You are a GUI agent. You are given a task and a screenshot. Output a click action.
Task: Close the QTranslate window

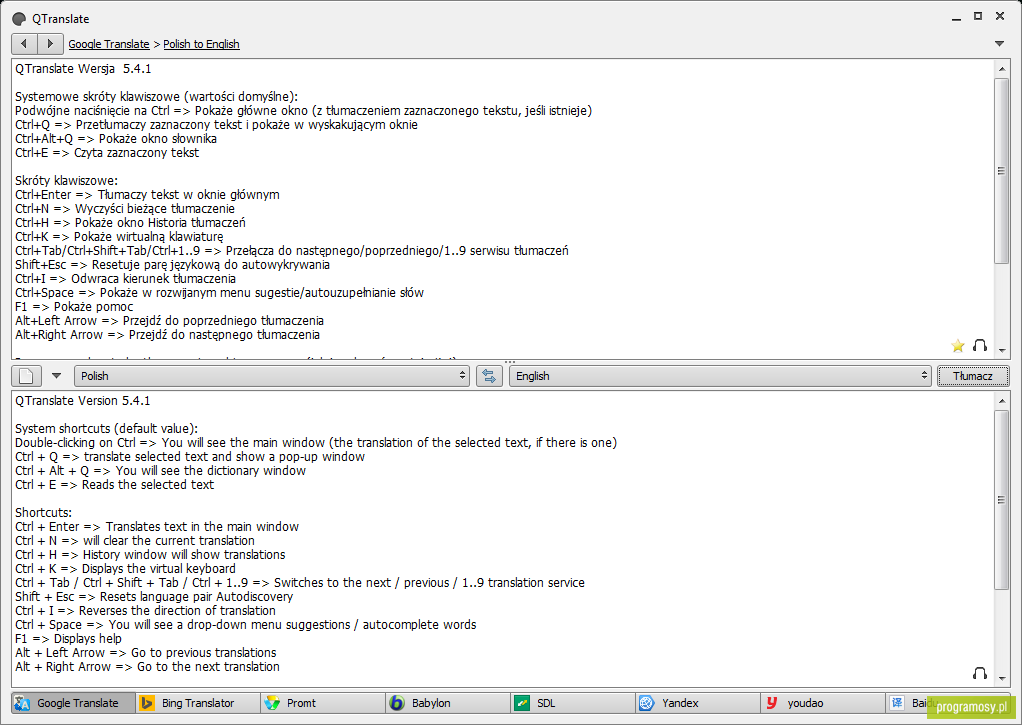[1000, 16]
